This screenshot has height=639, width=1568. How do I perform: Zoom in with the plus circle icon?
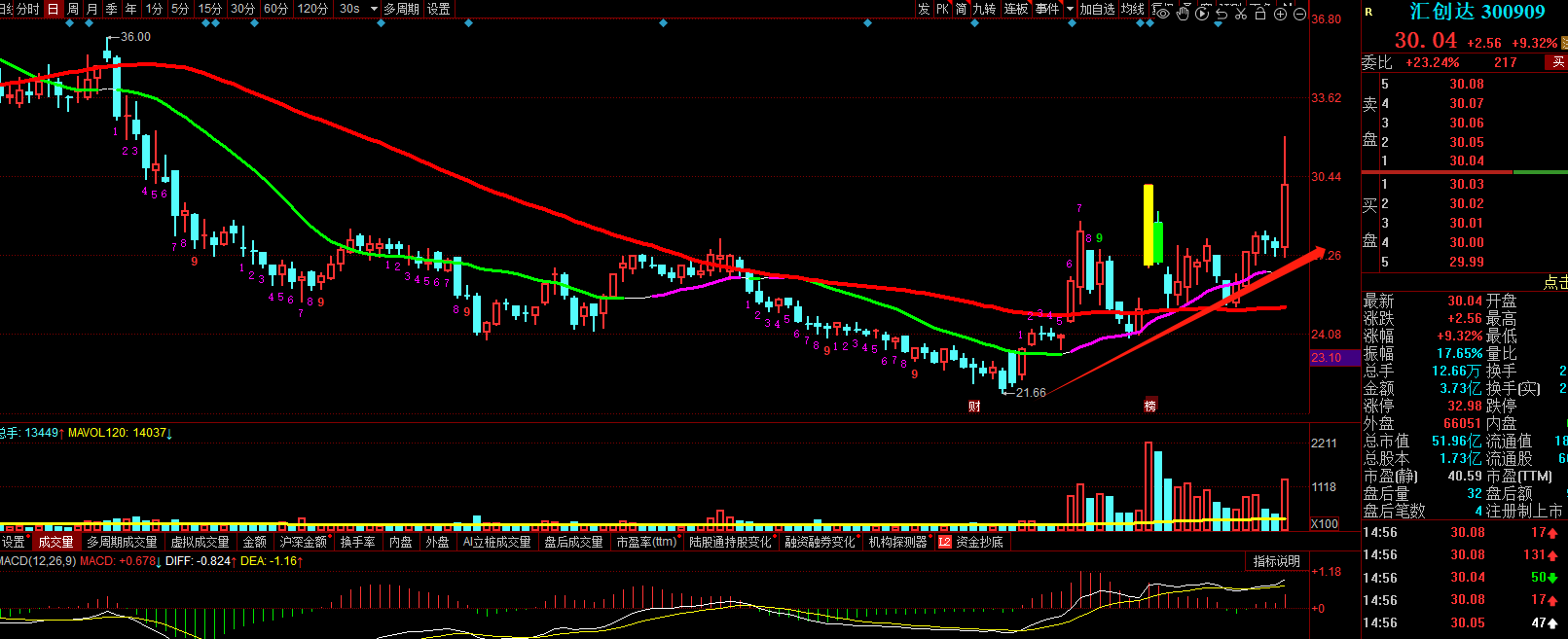pos(1280,14)
